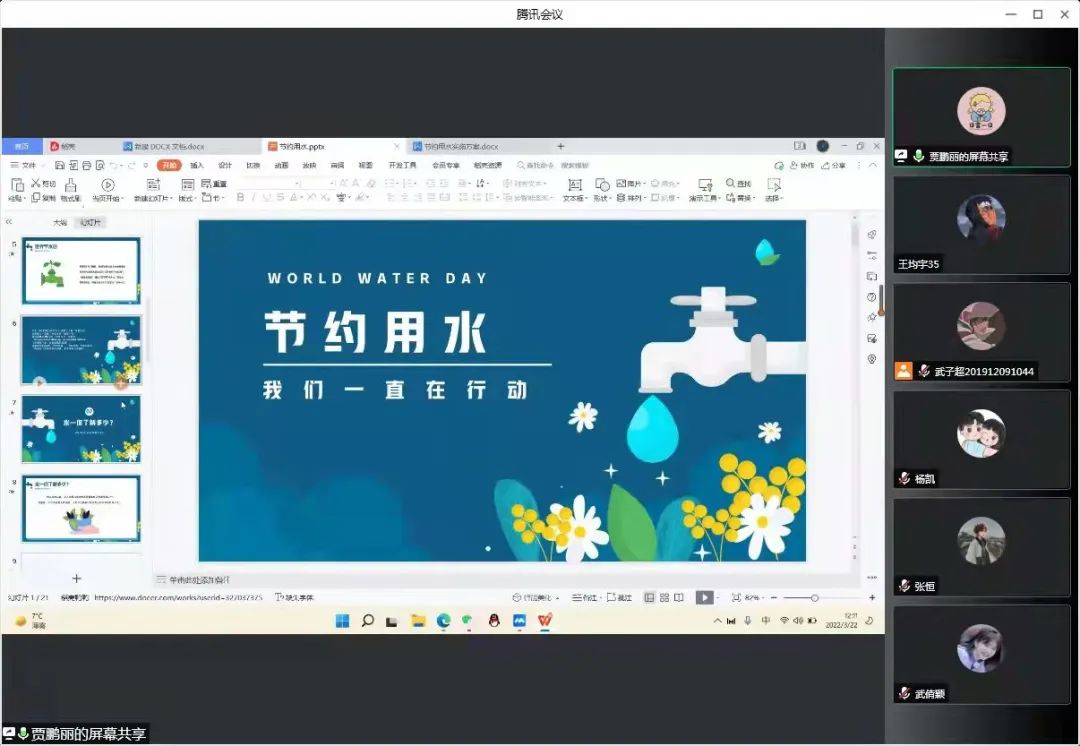Switch to the Outline (大纲) panel tab
Viewport: 1080px width, 746px height.
pos(61,222)
